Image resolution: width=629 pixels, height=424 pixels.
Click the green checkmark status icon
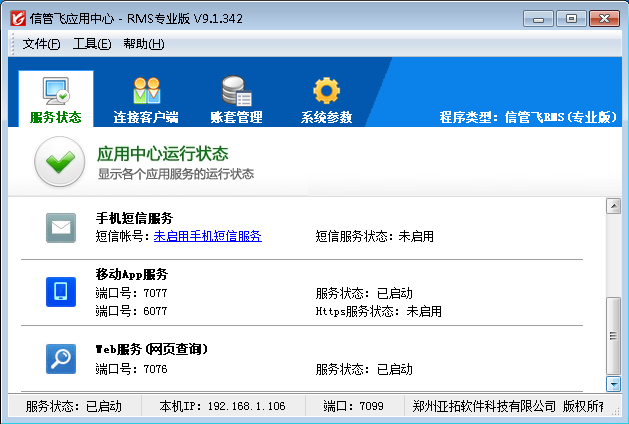point(59,163)
